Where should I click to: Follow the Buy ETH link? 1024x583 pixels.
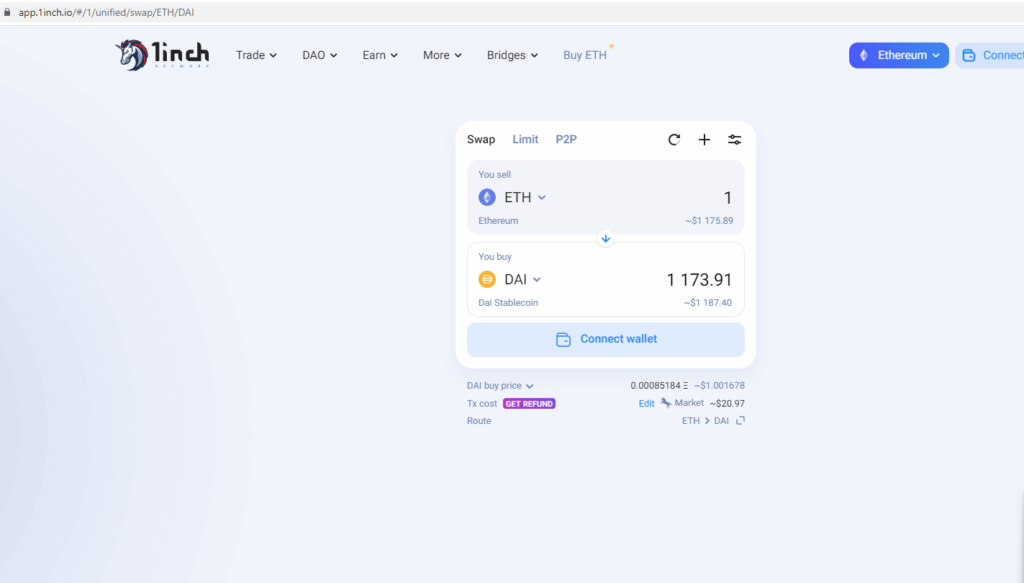(x=585, y=55)
